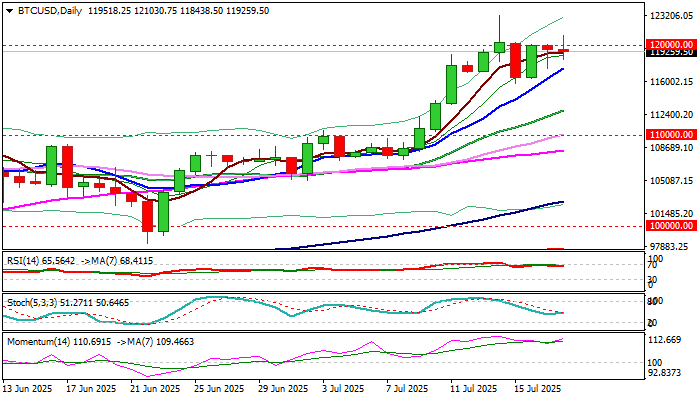Click the ->MA(7) 68.4115 RSI text
Screen dimensions: 700x400
(x=117, y=261)
